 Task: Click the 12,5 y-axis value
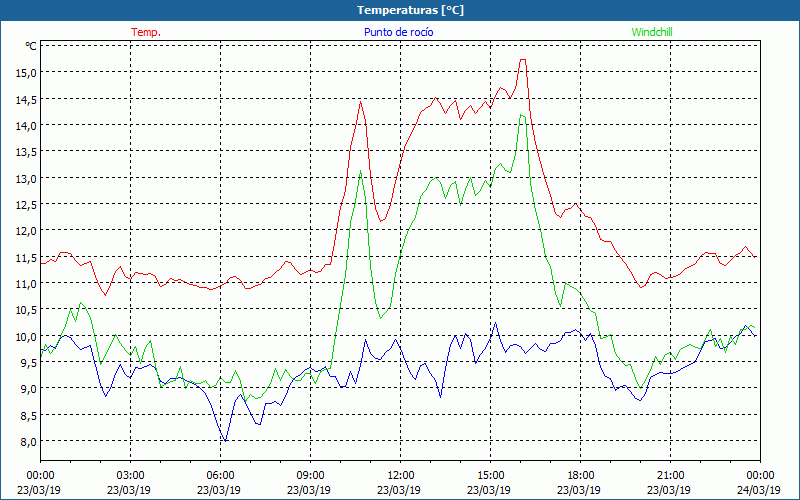click(26, 204)
